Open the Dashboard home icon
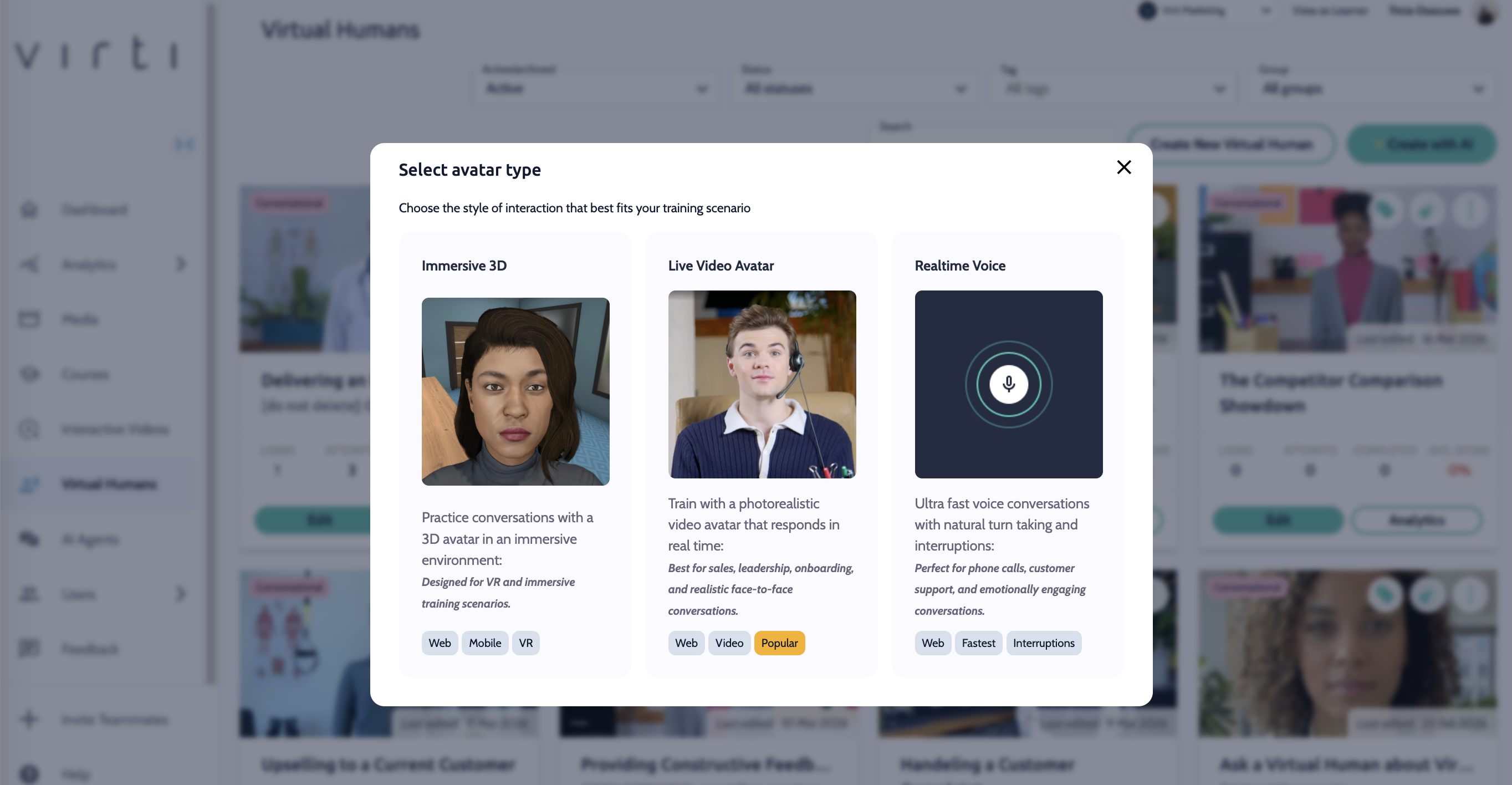The image size is (1512, 785). (29, 210)
